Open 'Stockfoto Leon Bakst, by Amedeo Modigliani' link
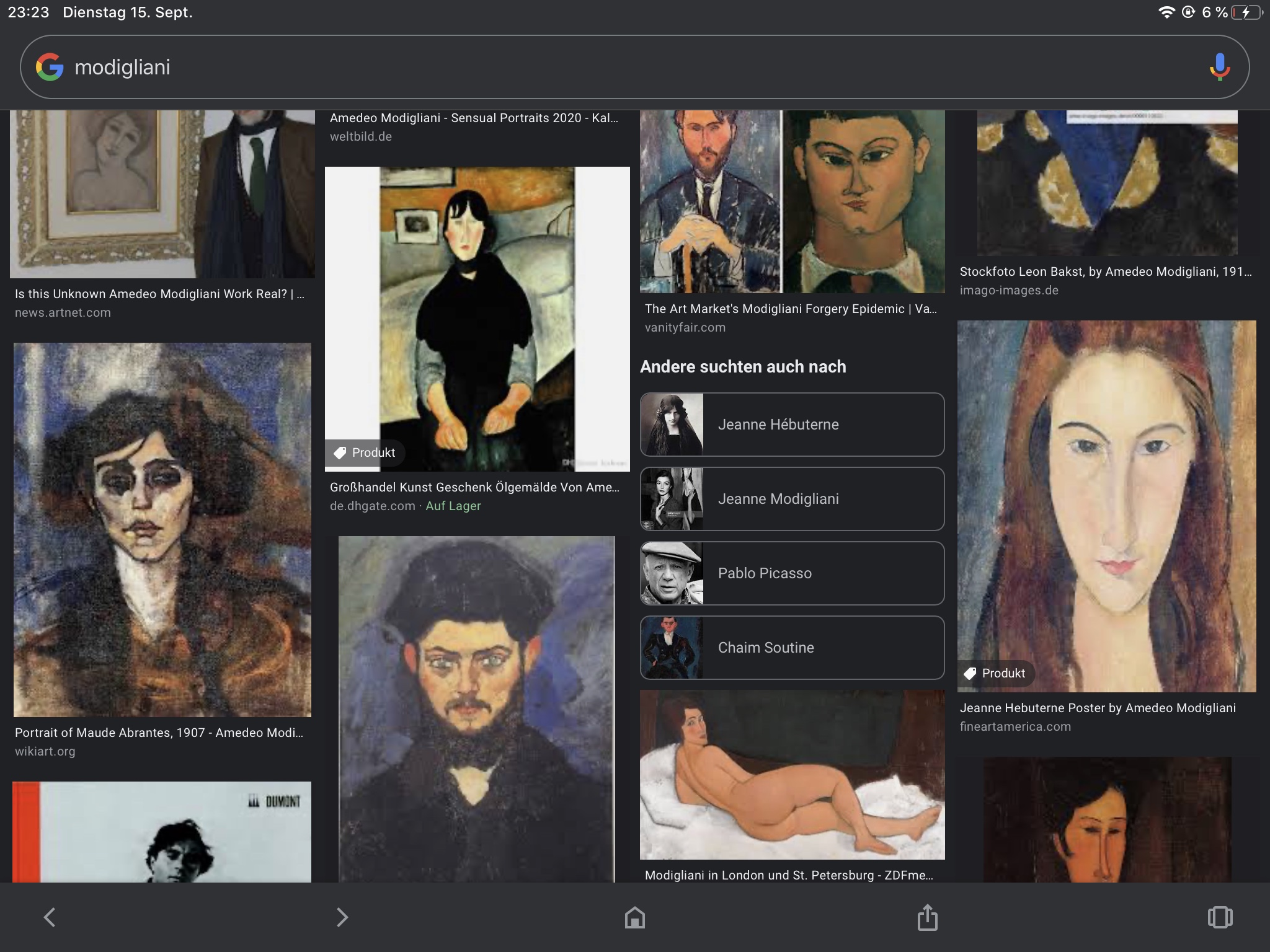This screenshot has width=1270, height=952. click(x=1106, y=271)
